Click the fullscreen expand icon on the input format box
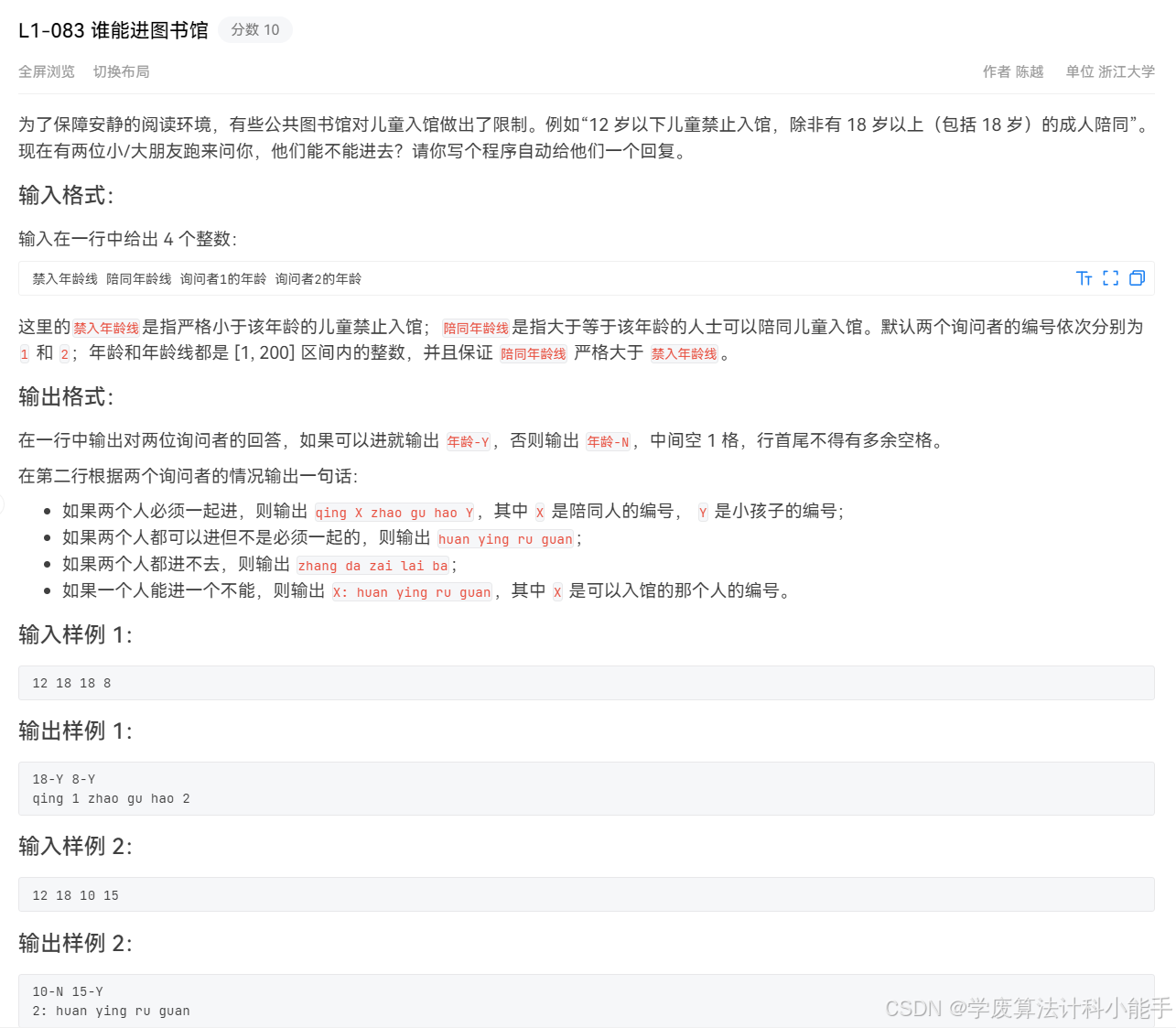The width and height of the screenshot is (1176, 1028). click(1110, 278)
